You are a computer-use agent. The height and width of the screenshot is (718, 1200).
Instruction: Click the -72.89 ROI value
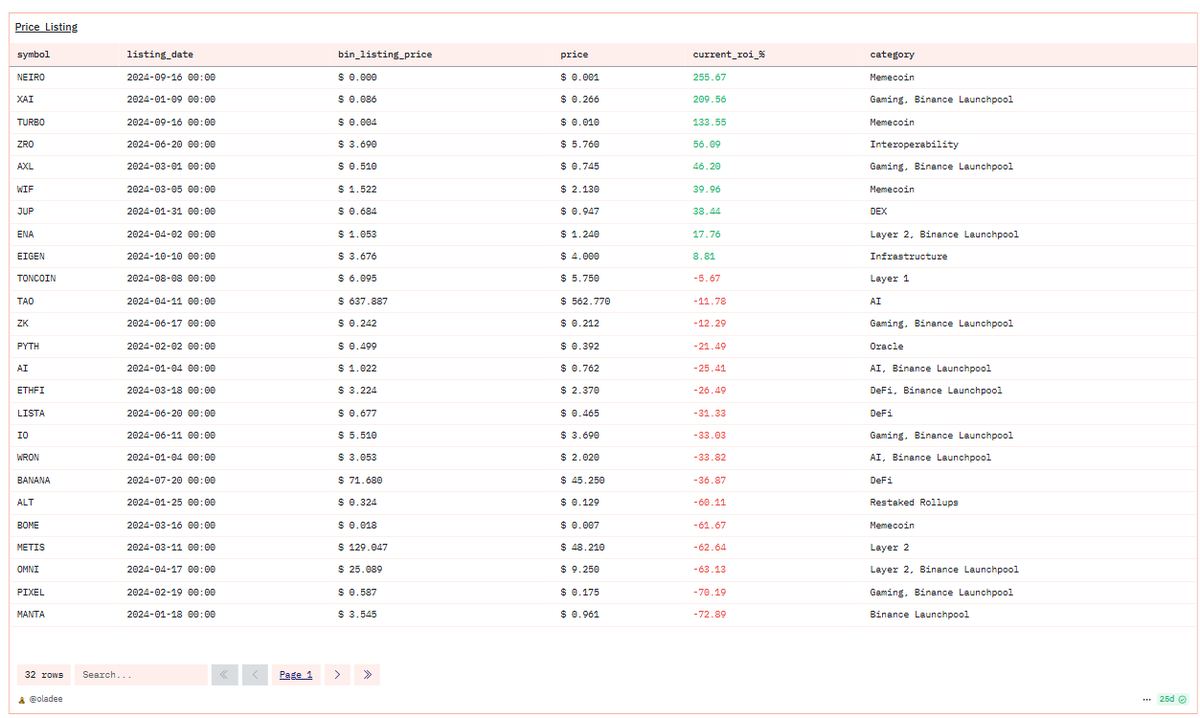click(x=710, y=615)
